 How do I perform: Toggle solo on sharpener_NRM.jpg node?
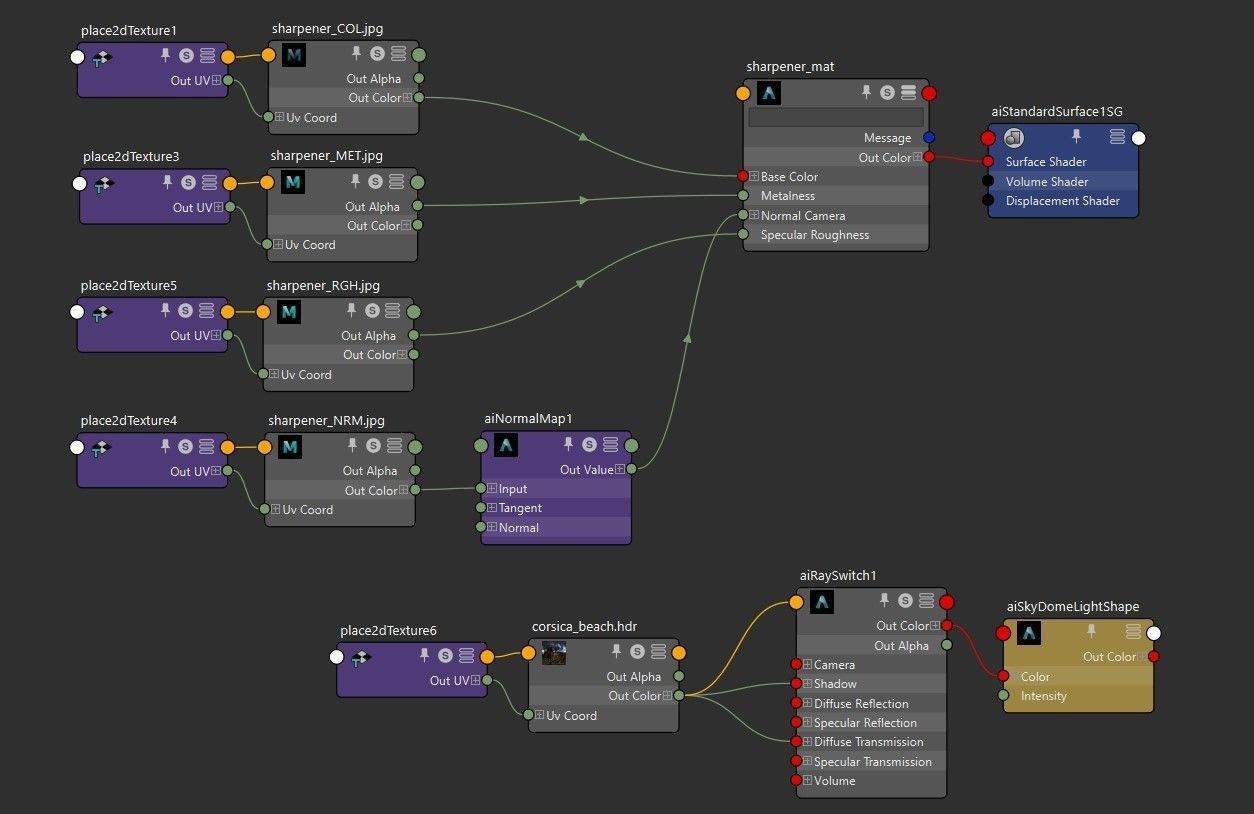click(x=373, y=446)
